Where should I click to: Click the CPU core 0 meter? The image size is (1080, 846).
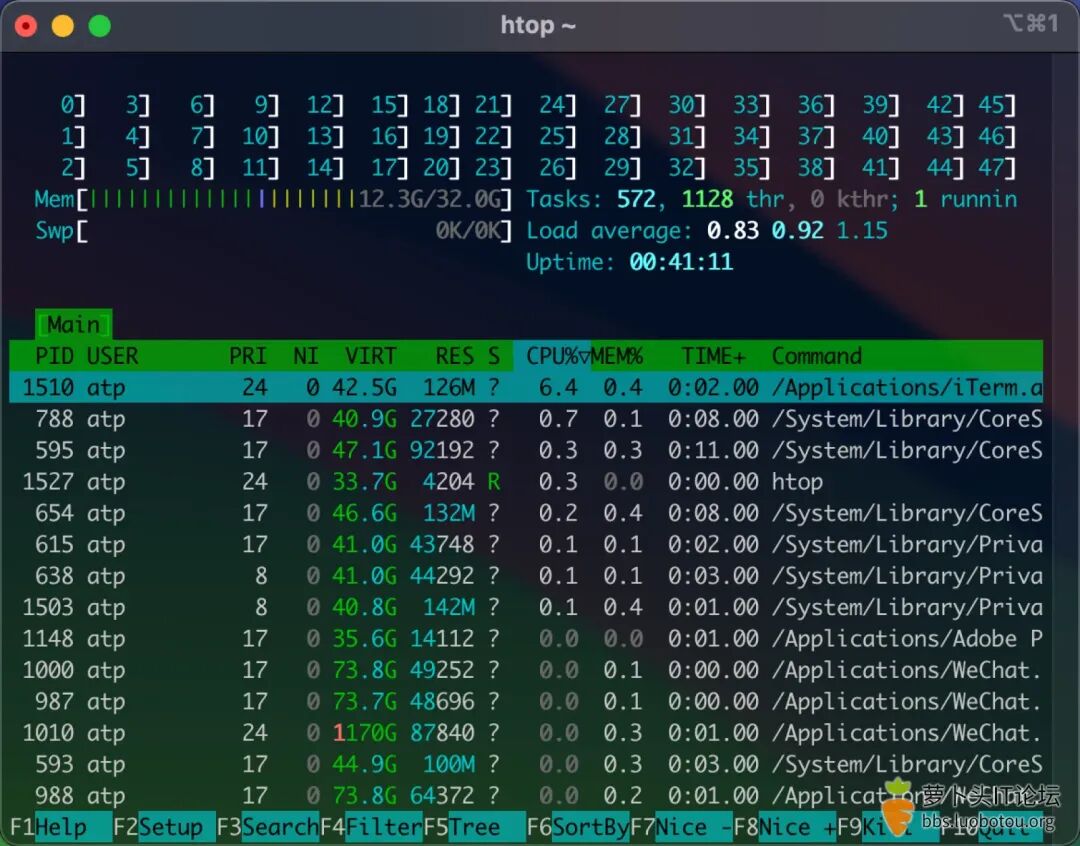[73, 105]
